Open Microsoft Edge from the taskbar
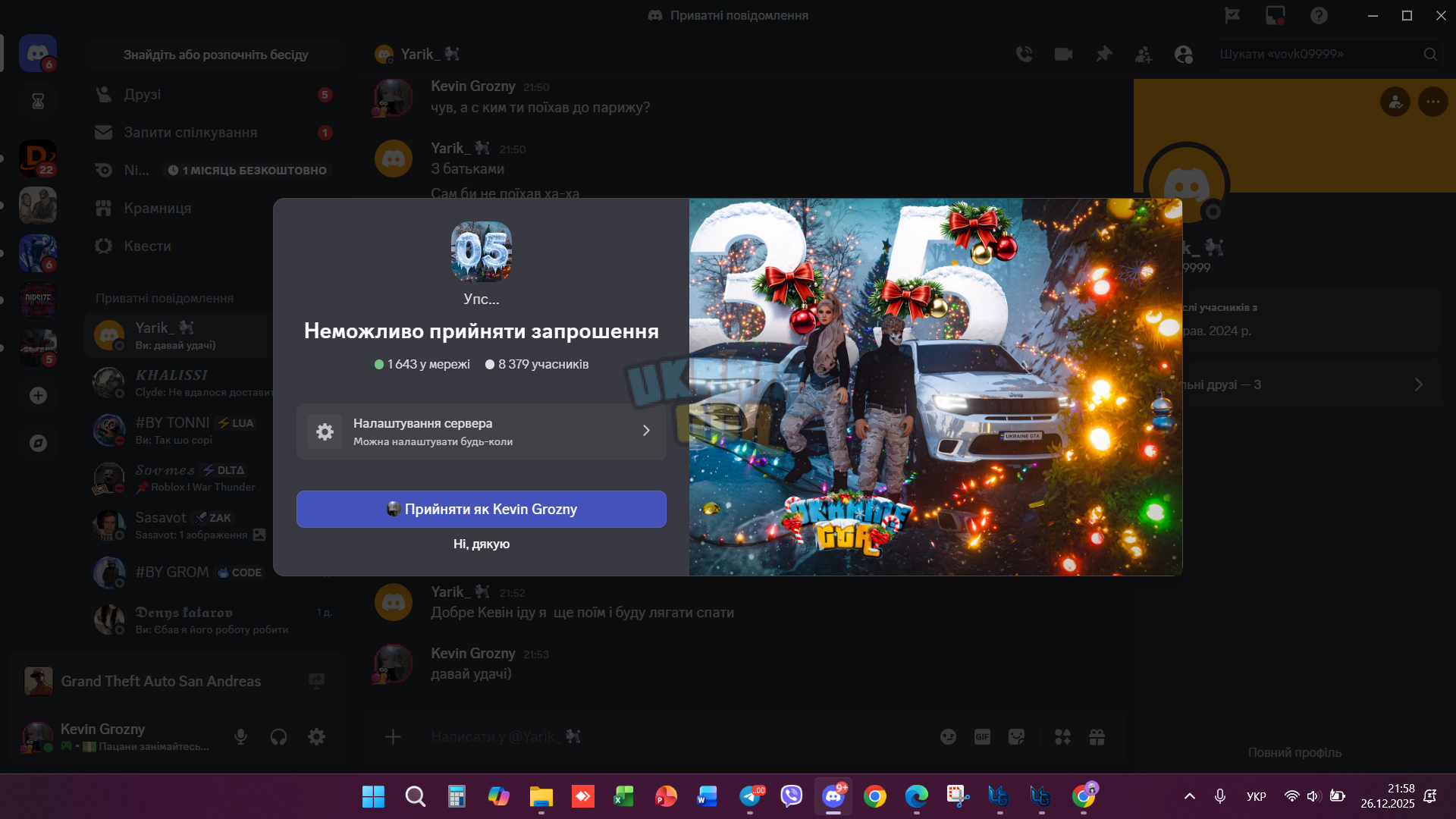 coord(916,796)
